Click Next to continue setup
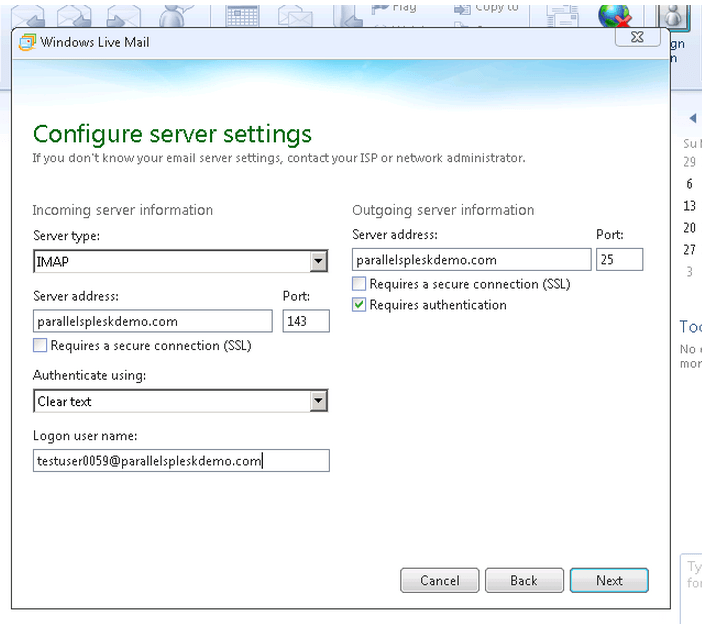 609,581
